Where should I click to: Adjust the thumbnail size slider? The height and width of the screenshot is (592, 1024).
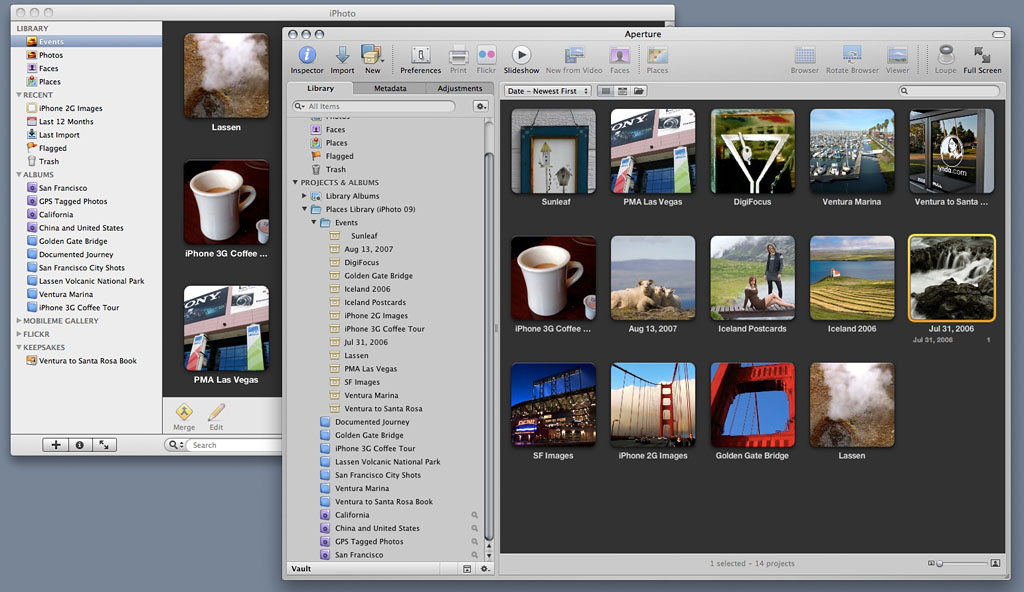[x=940, y=564]
